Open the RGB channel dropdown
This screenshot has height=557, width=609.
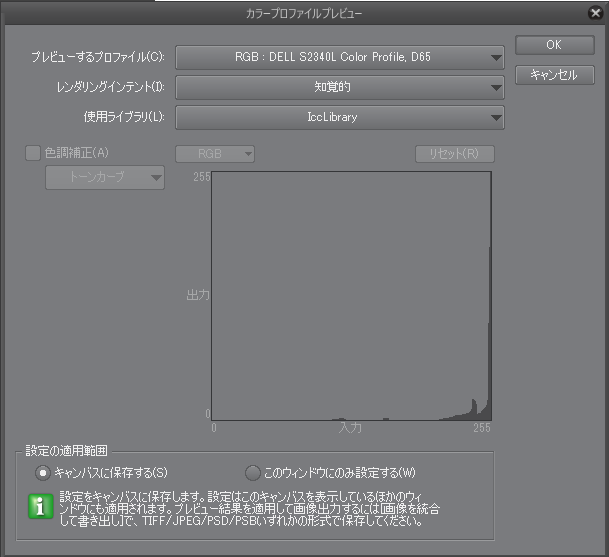click(215, 154)
